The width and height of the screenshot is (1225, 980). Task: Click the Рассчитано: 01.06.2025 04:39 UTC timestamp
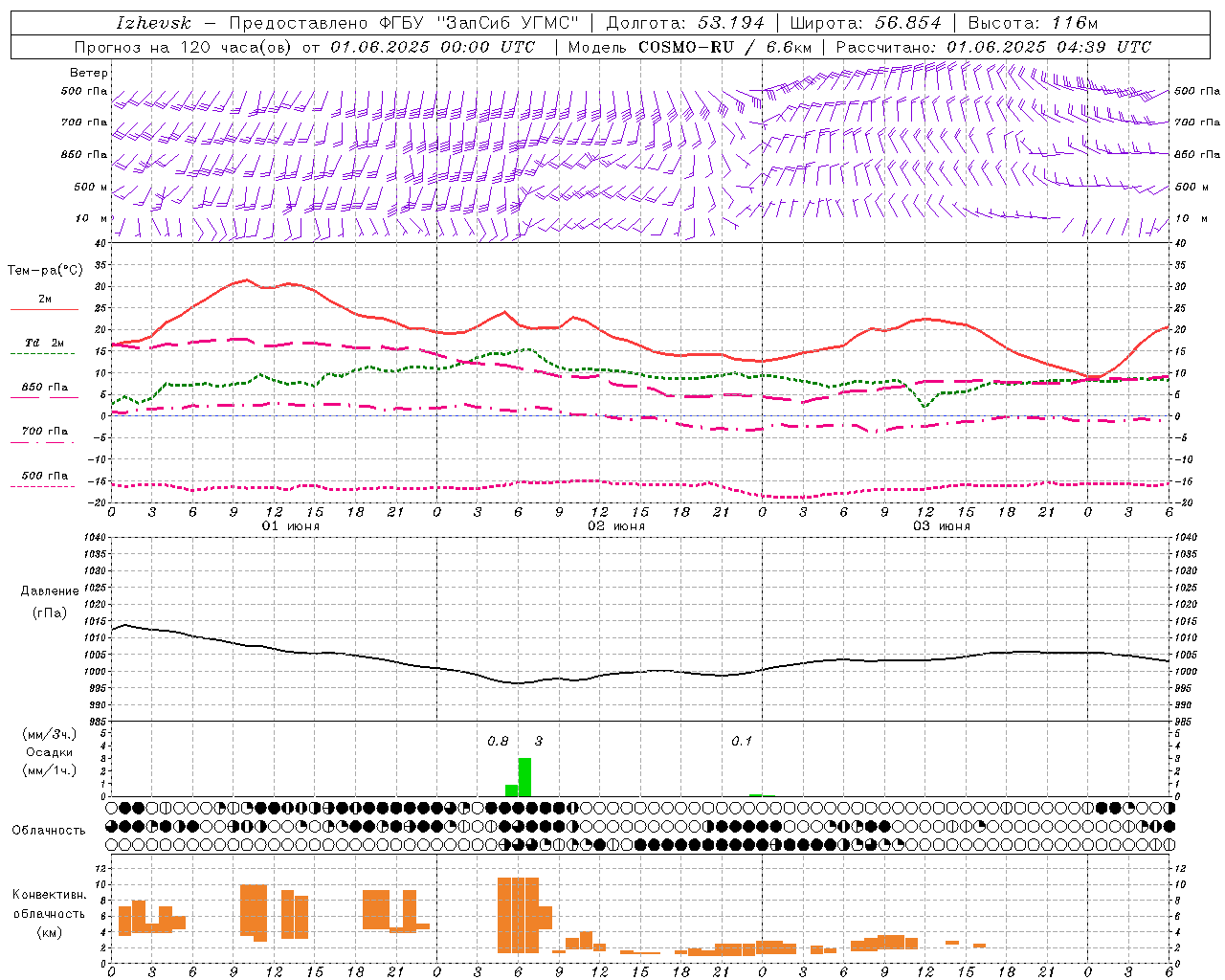[993, 47]
